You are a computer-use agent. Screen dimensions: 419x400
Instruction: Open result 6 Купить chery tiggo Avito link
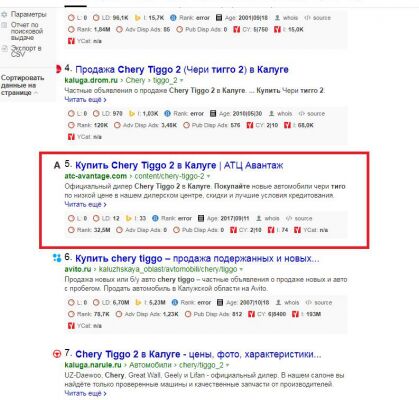click(197, 259)
